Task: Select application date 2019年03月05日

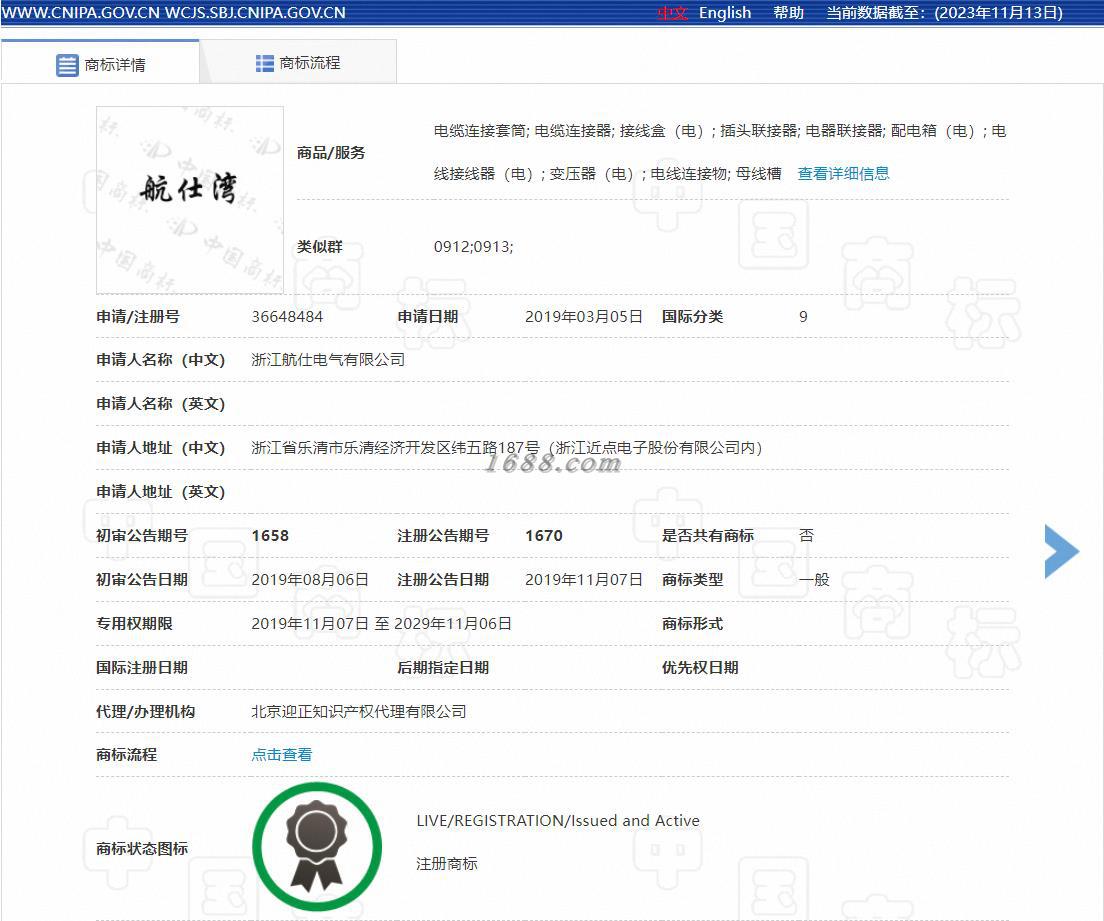Action: click(584, 317)
